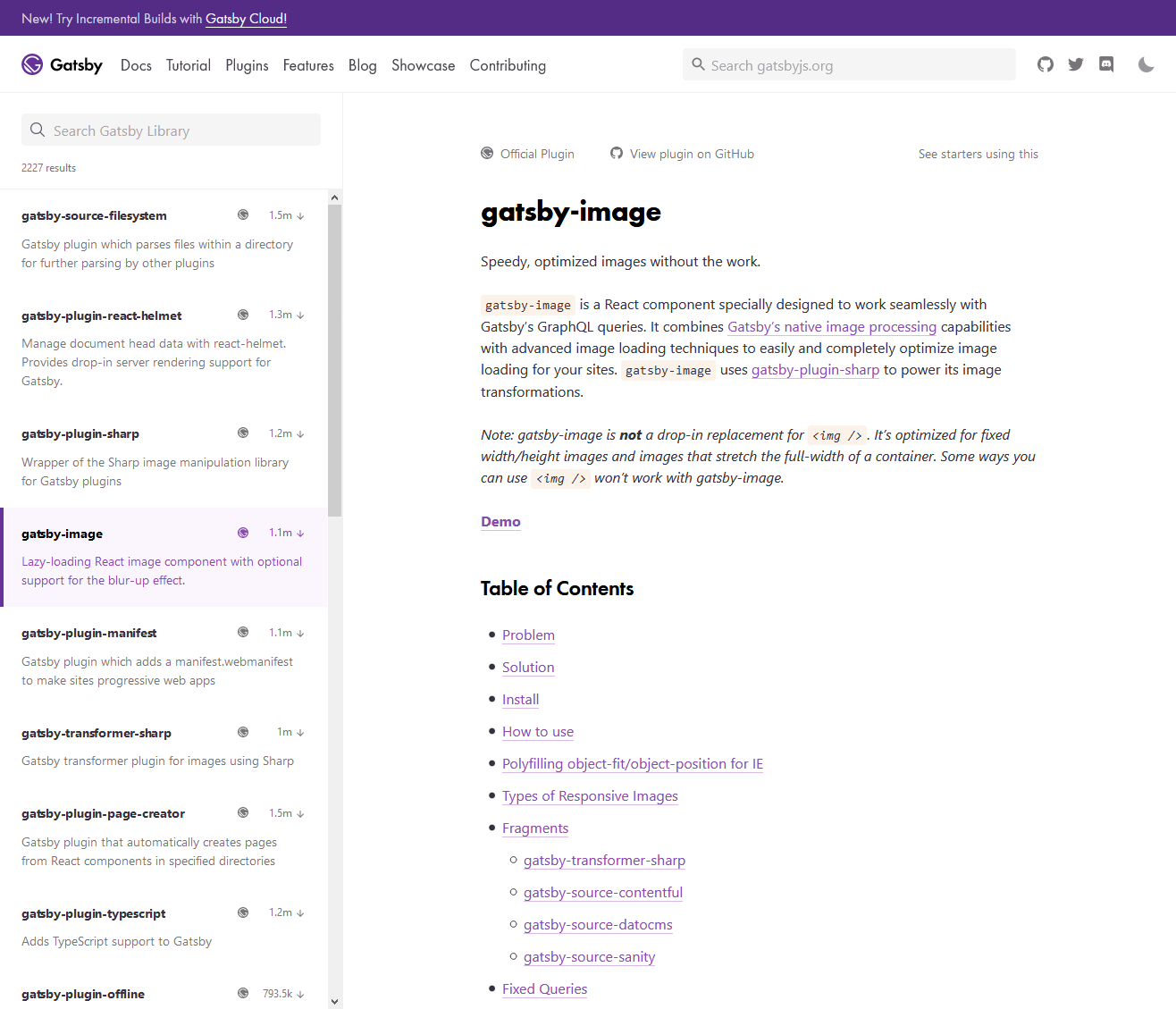
Task: Click download arrow icon beside 1.3m
Action: pos(300,315)
